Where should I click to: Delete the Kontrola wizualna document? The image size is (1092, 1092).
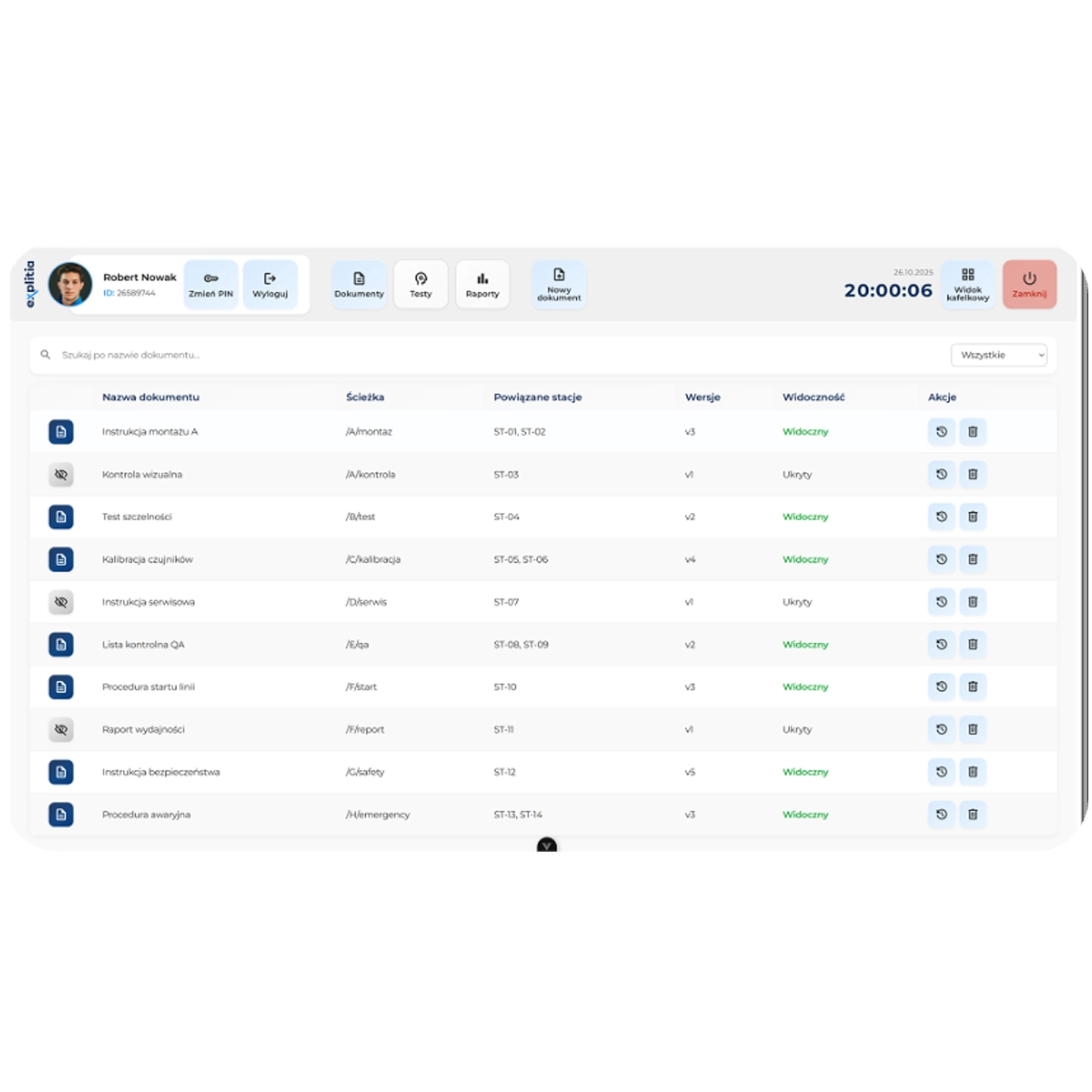[x=972, y=474]
